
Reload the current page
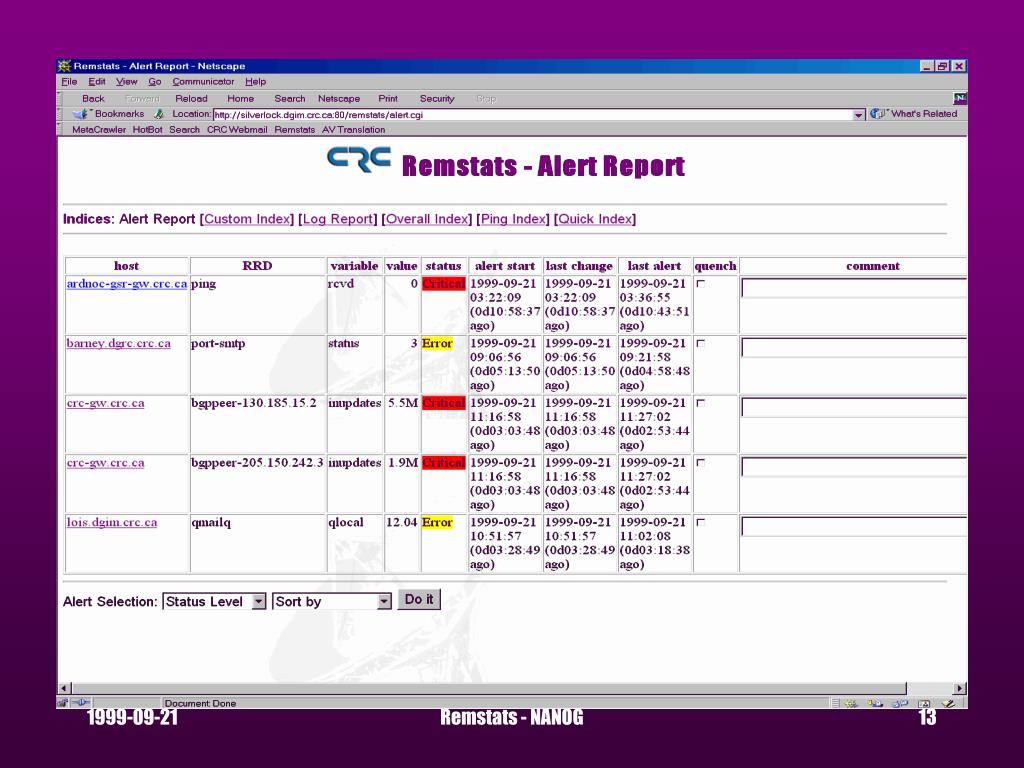click(x=191, y=99)
